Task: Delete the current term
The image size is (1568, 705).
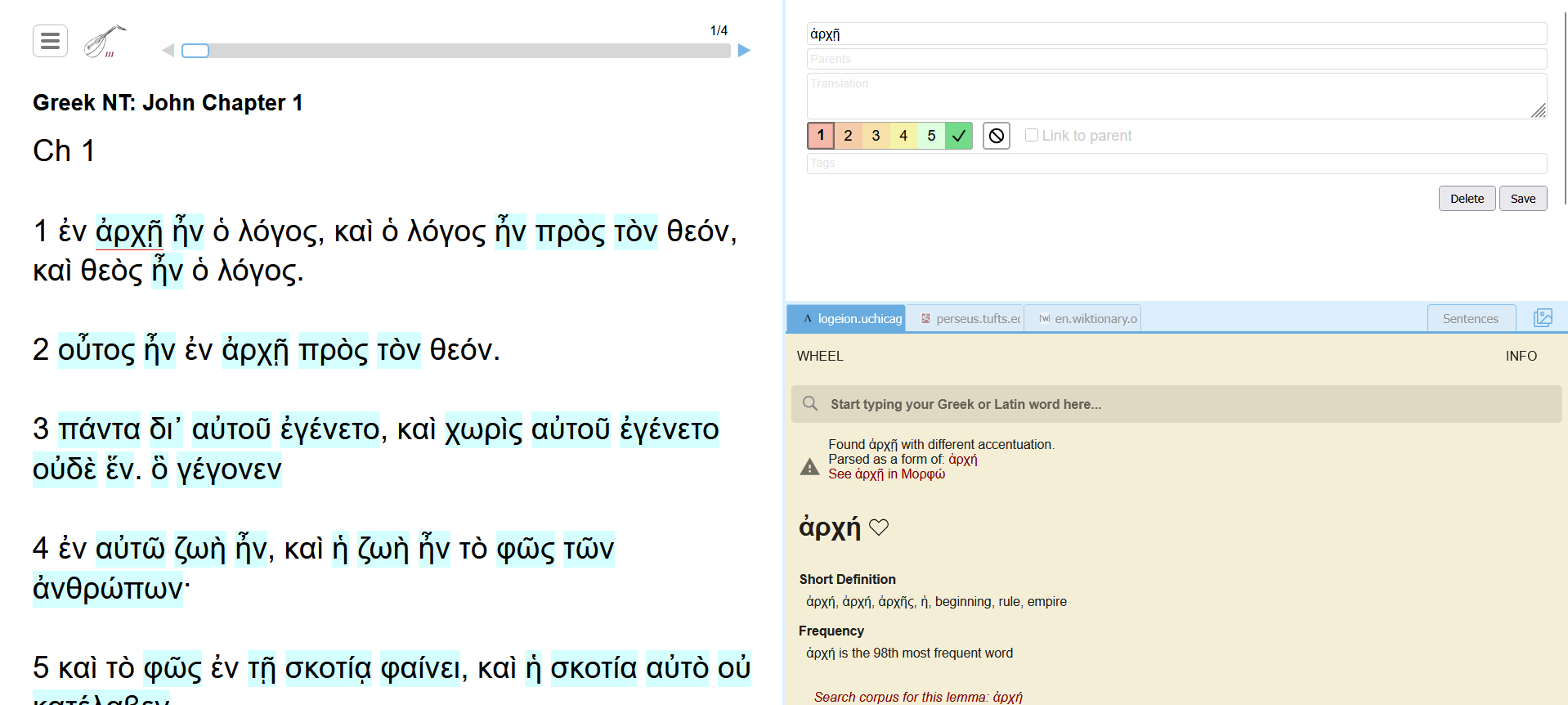Action: click(x=1467, y=199)
